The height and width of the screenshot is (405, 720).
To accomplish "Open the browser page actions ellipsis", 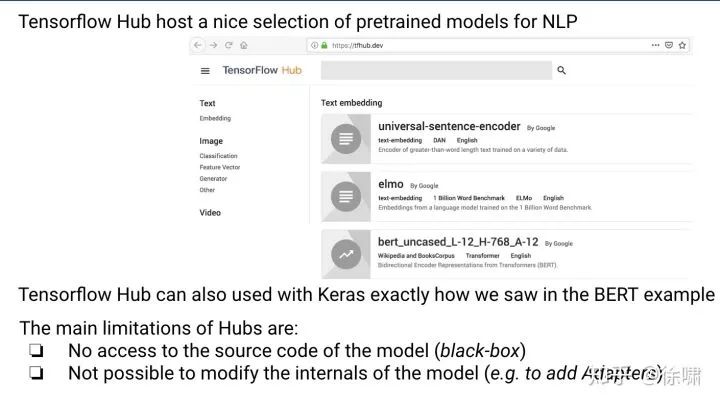I will pyautogui.click(x=655, y=45).
